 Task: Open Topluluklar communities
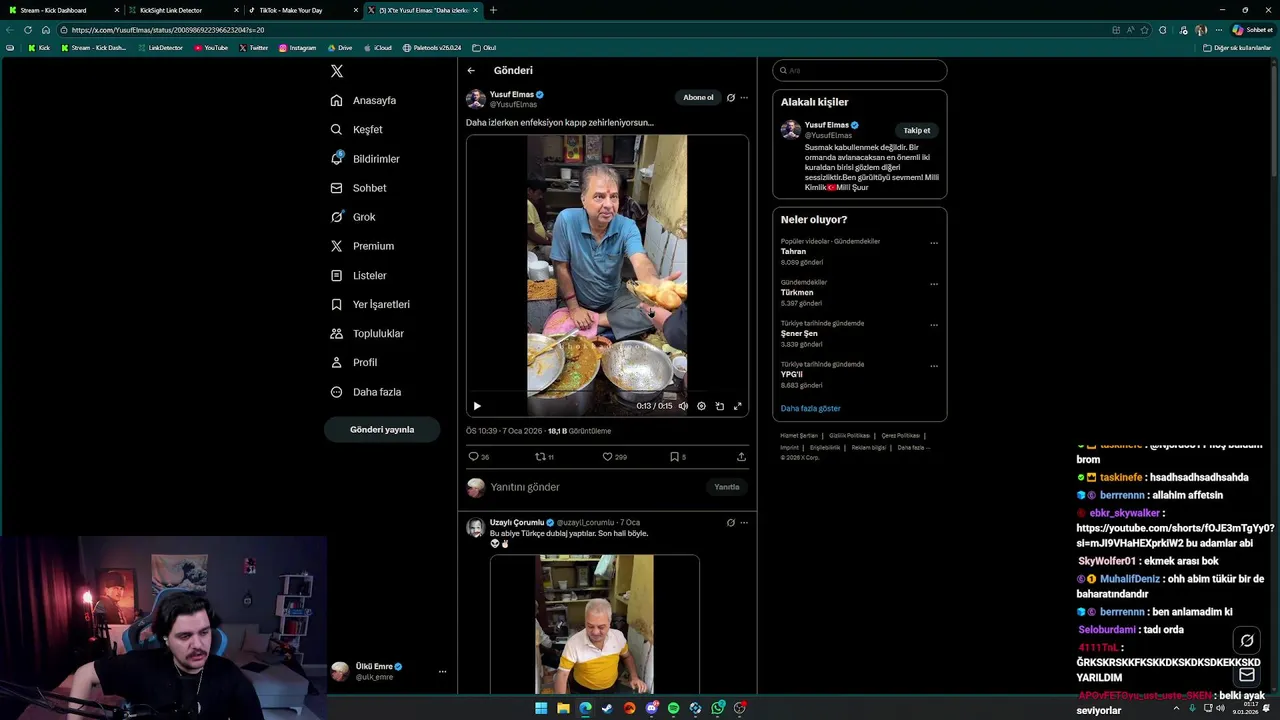[367, 333]
